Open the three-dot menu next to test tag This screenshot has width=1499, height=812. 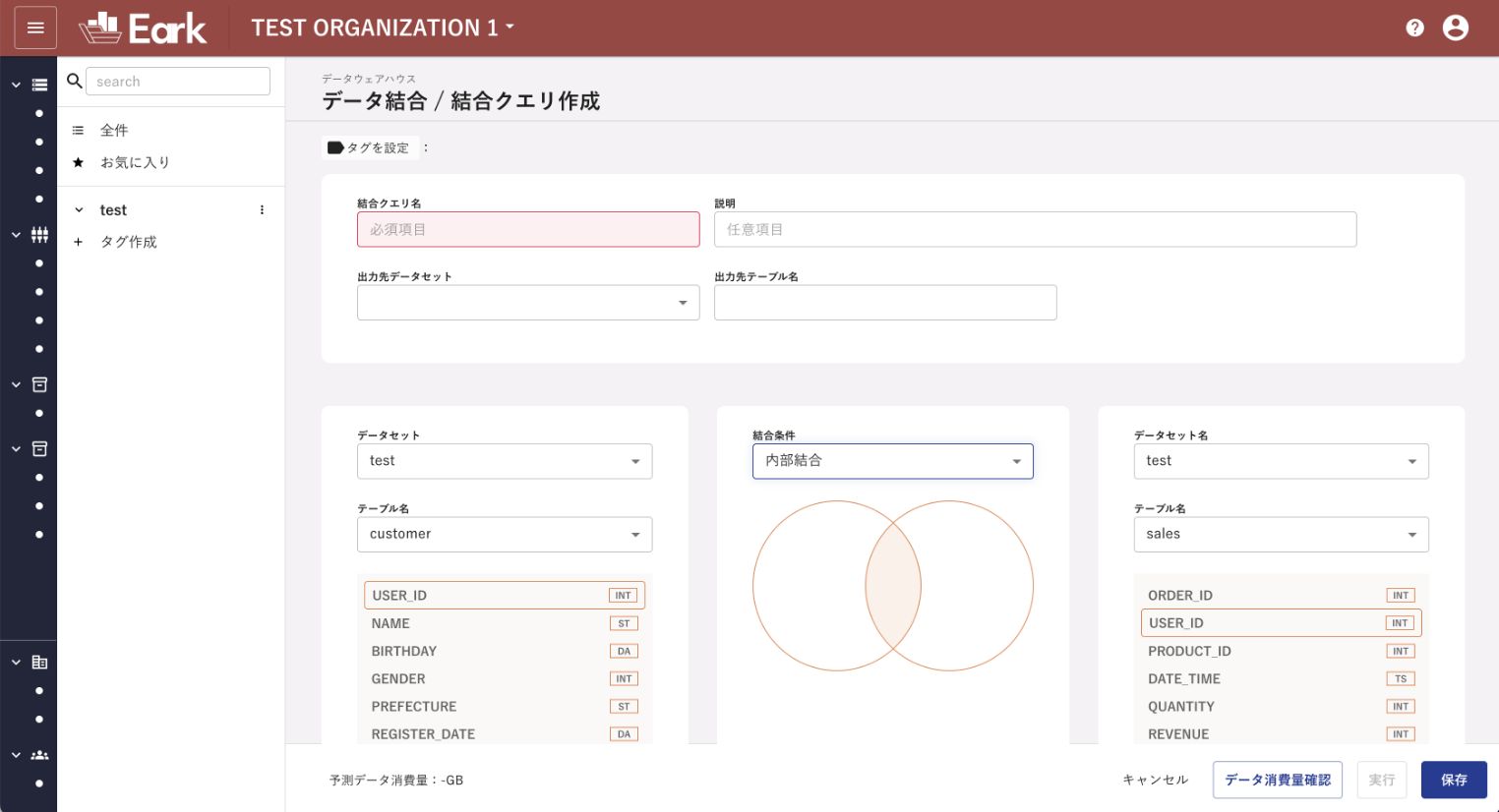tap(262, 209)
